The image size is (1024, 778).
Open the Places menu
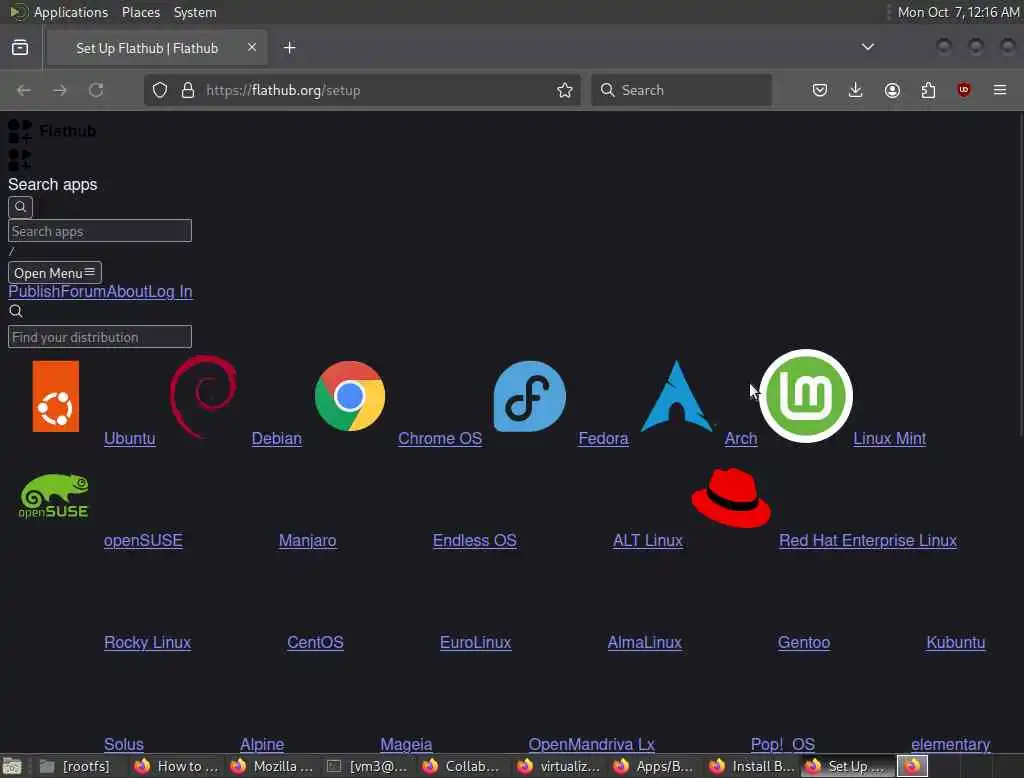tap(140, 12)
